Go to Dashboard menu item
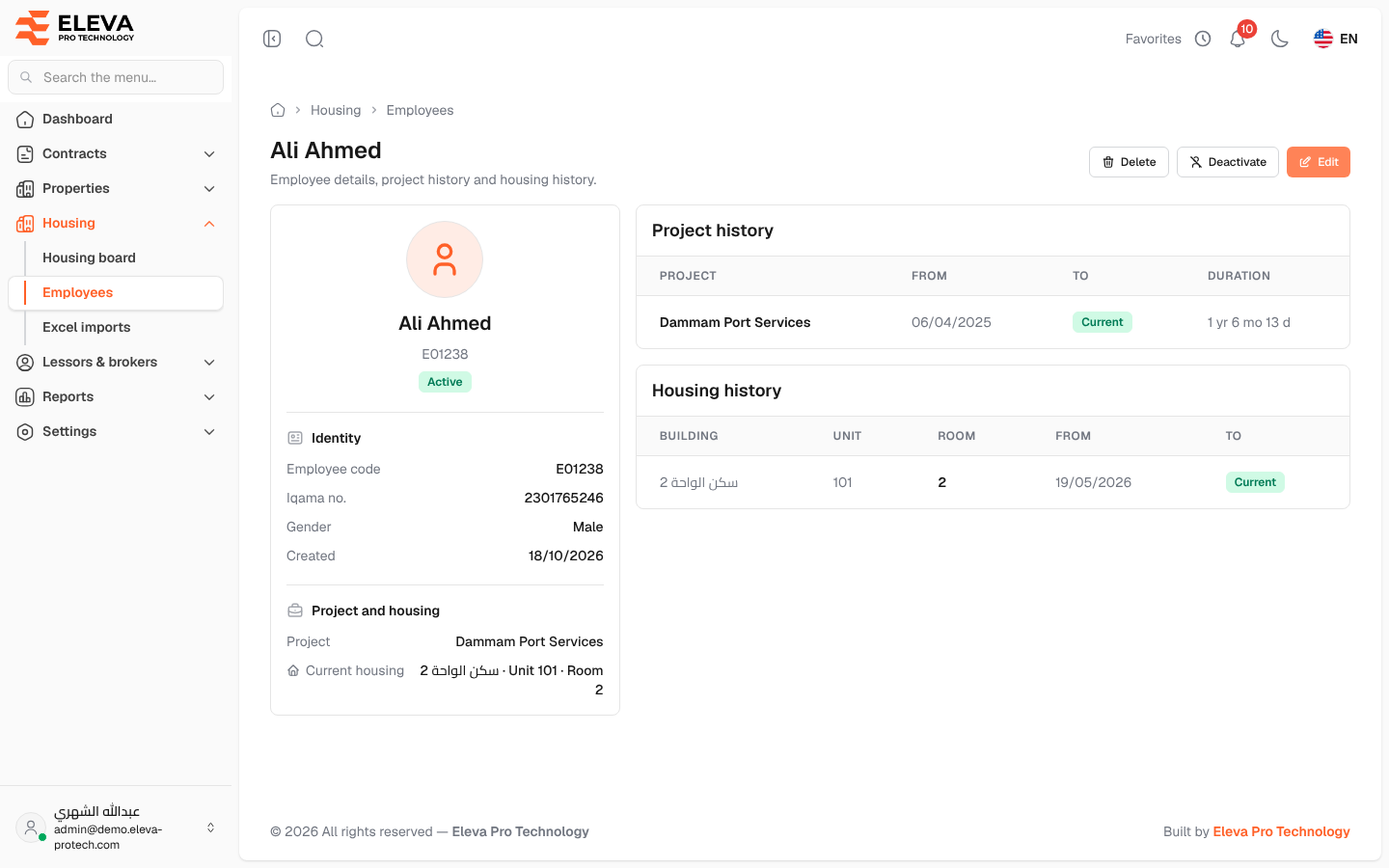This screenshot has height=868, width=1389. (x=116, y=119)
